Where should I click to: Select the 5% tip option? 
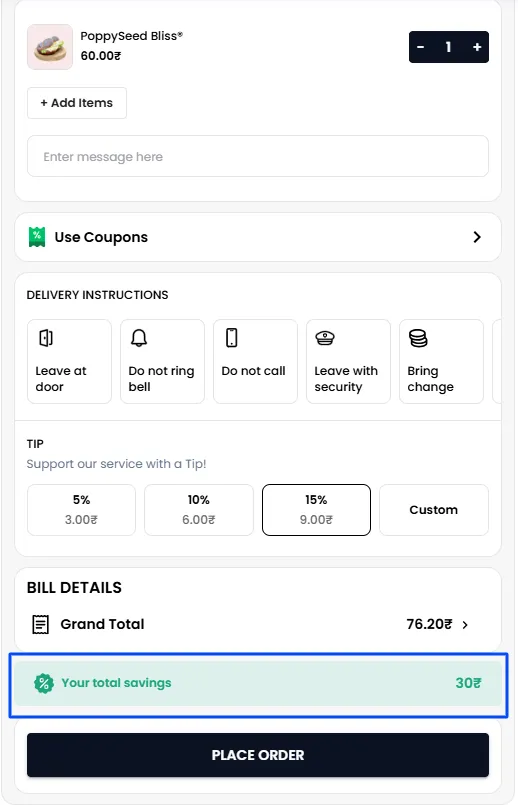pyautogui.click(x=81, y=510)
